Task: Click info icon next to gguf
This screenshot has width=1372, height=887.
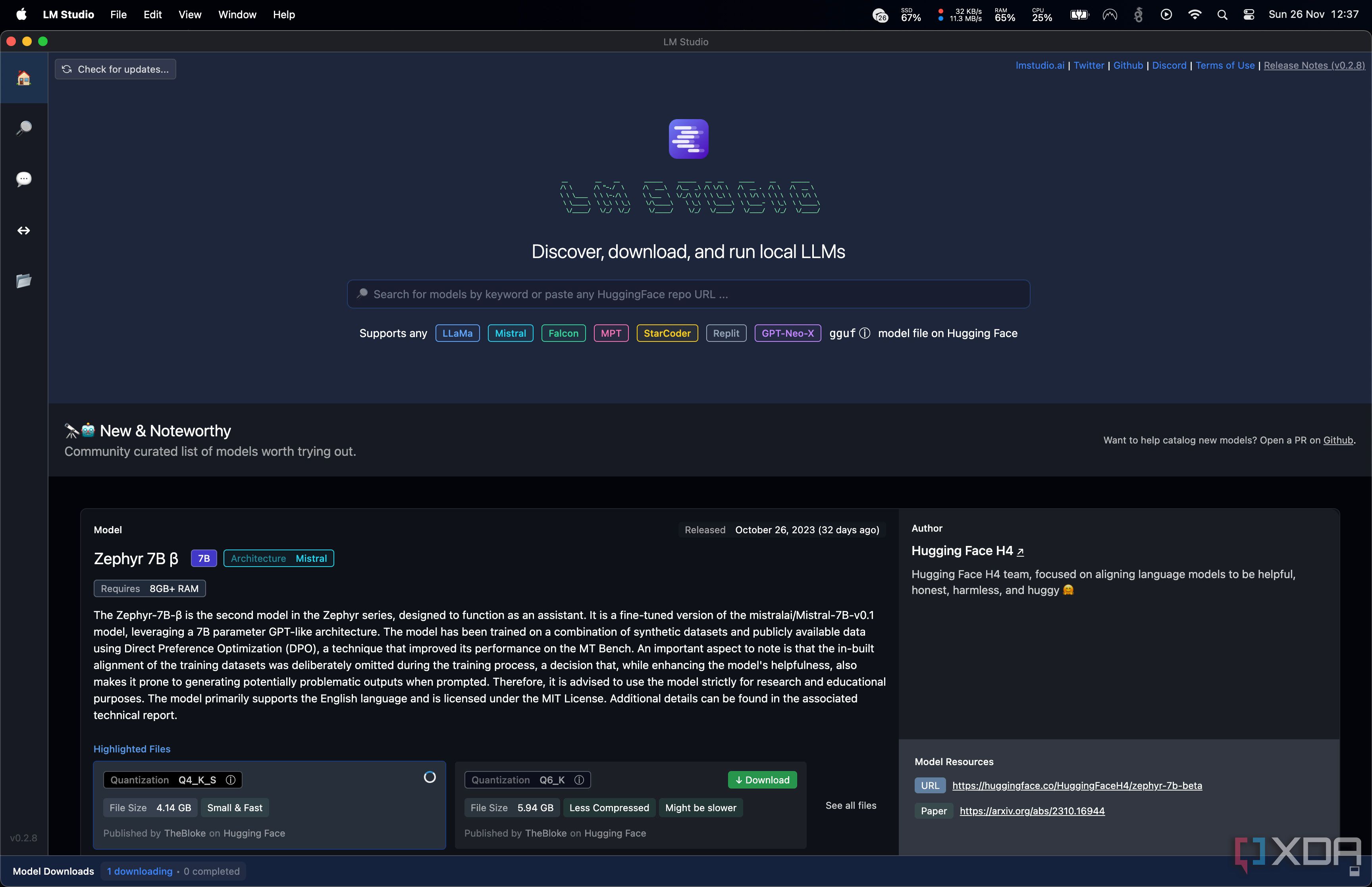Action: click(x=864, y=334)
